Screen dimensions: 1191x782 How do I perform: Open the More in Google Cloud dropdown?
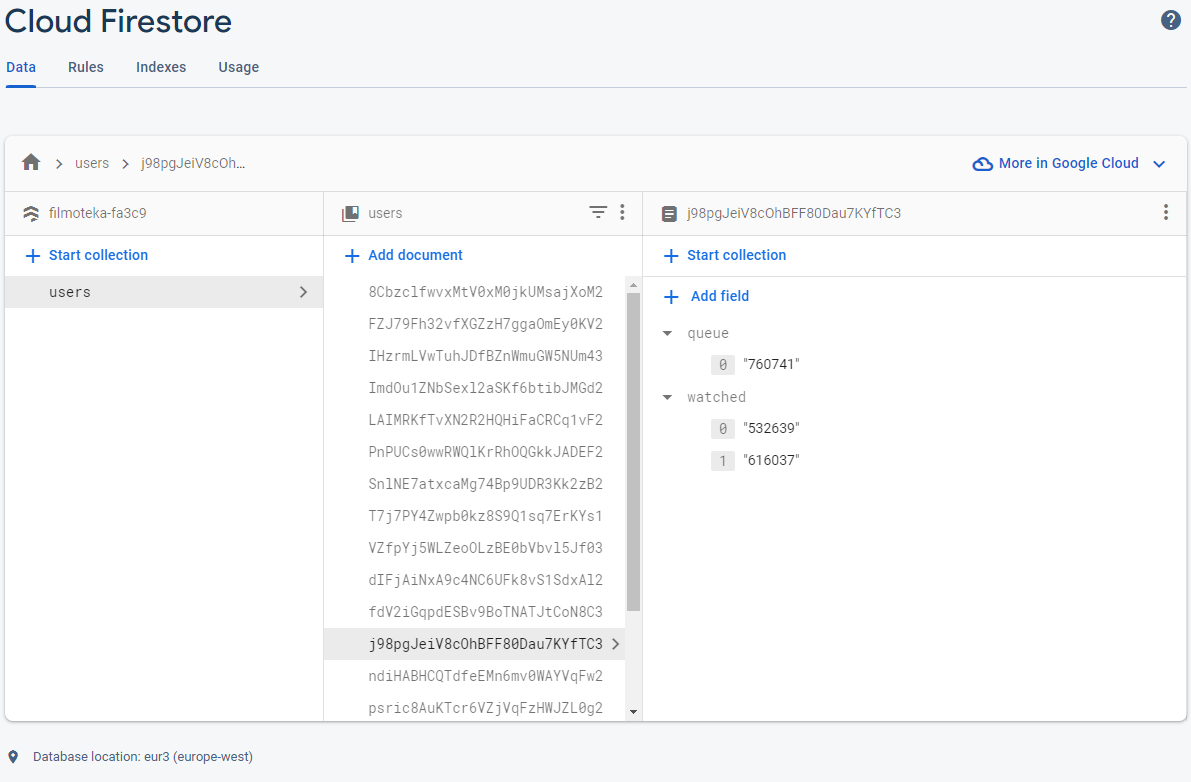[1159, 163]
